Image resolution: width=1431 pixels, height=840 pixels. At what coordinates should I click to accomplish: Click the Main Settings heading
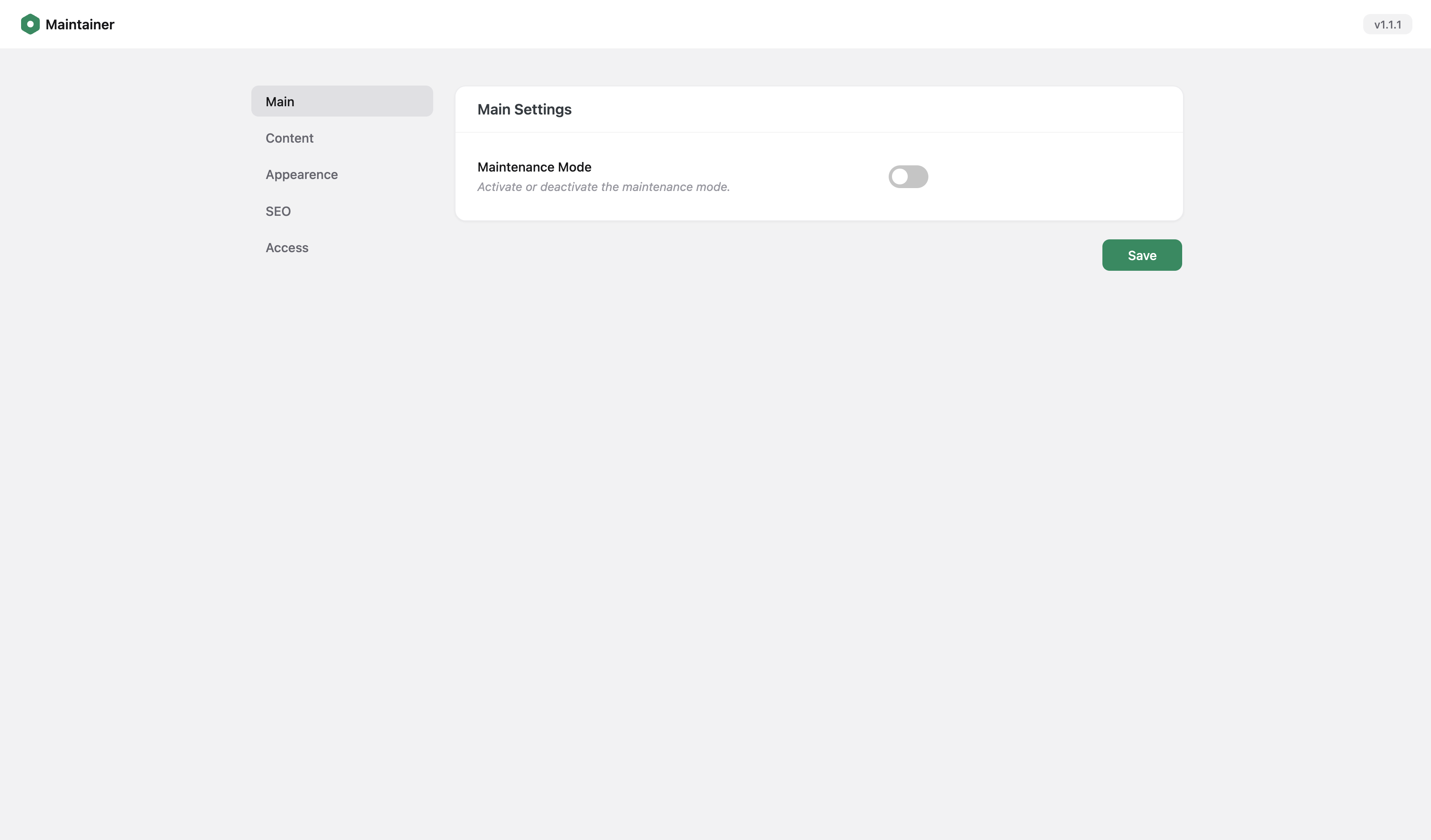tap(525, 110)
